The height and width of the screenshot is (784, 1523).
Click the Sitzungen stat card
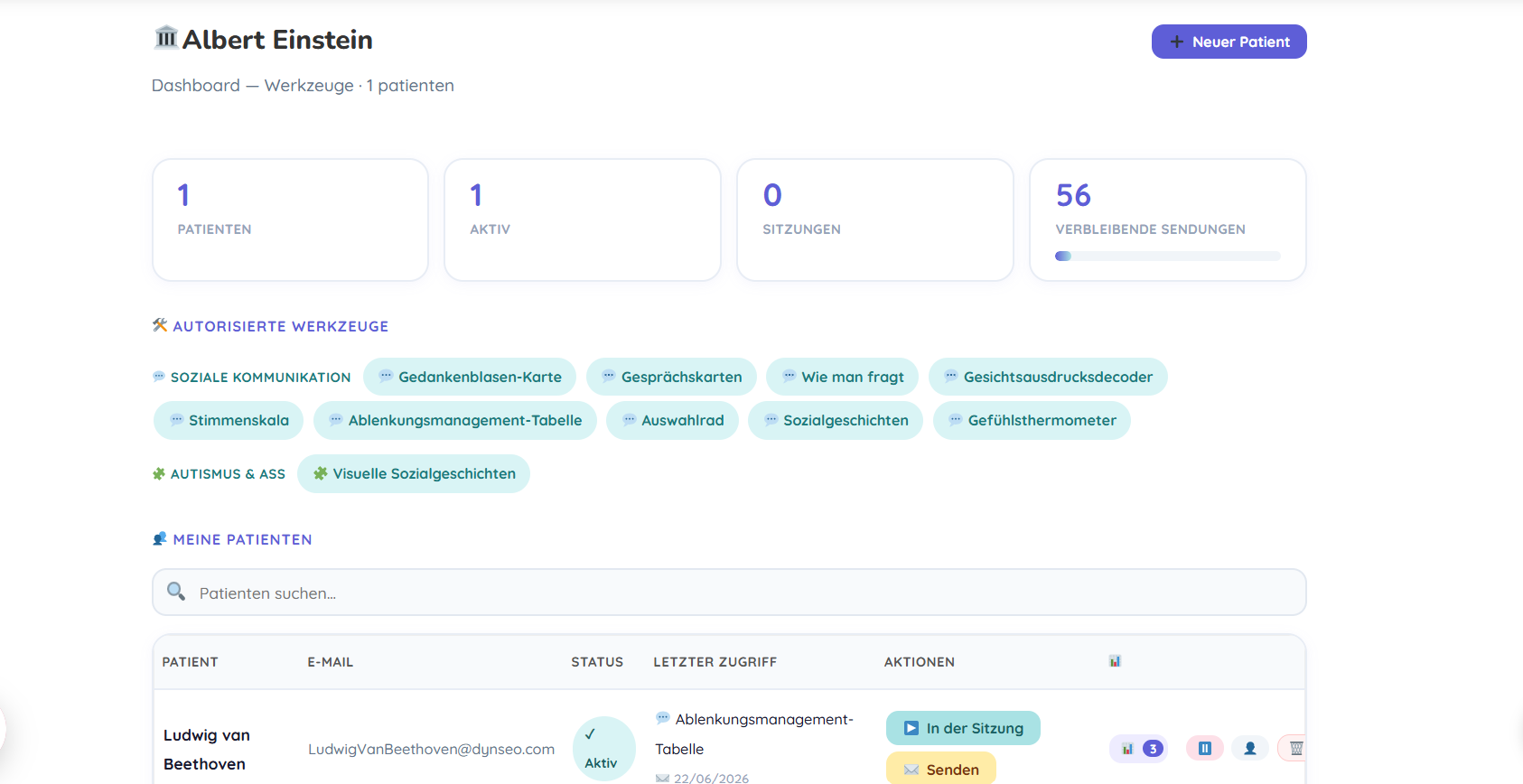(875, 219)
